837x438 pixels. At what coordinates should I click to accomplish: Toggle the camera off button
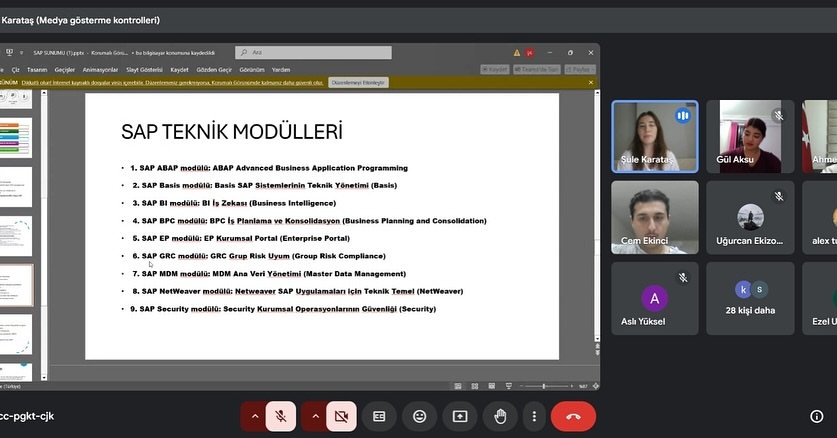342,416
